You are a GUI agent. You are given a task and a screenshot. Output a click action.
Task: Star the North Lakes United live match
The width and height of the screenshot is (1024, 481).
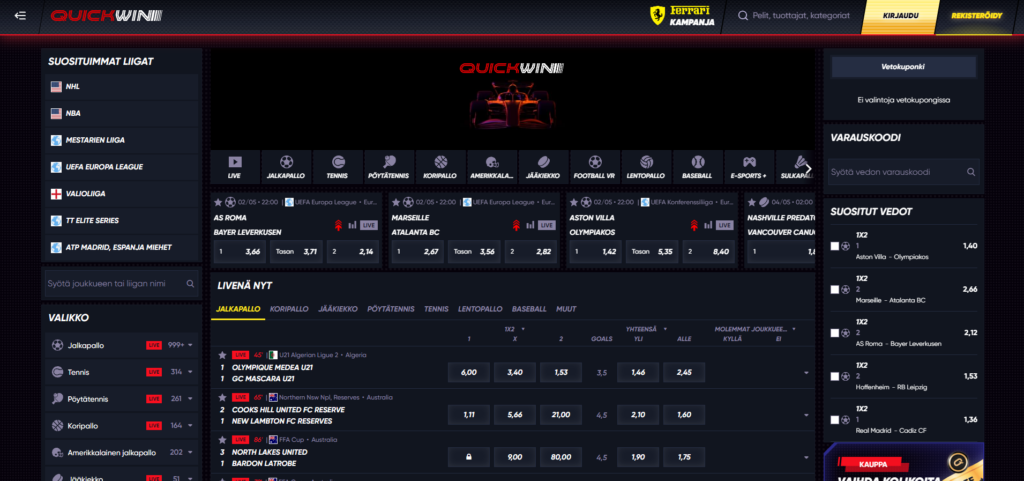pyautogui.click(x=222, y=440)
